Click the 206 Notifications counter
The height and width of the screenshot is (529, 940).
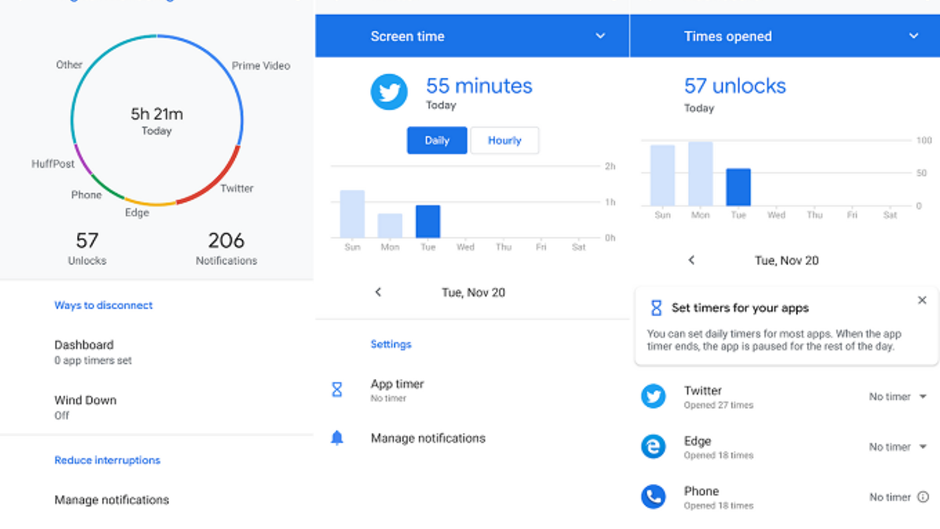pyautogui.click(x=226, y=248)
